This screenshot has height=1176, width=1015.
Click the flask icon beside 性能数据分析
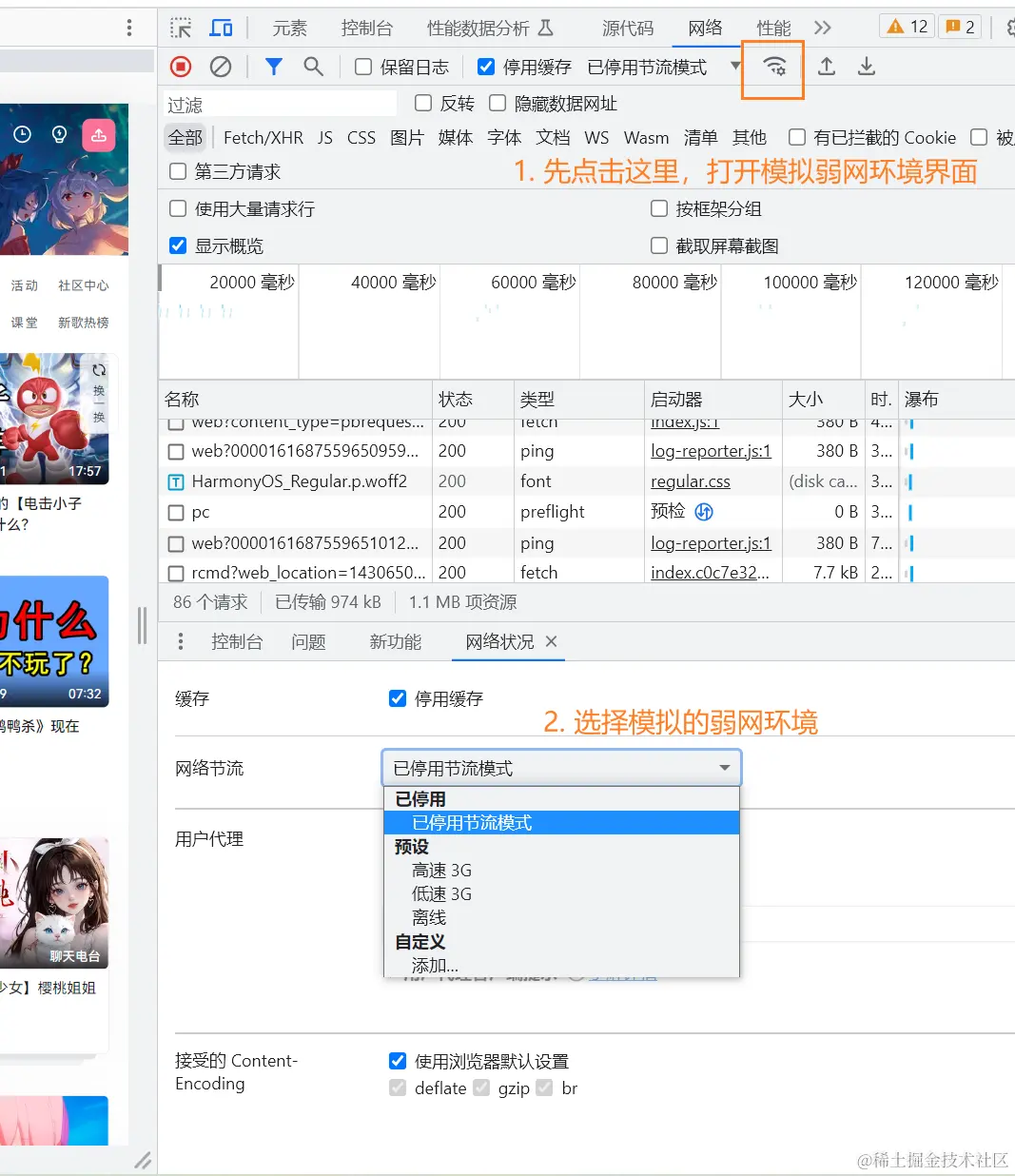point(545,28)
